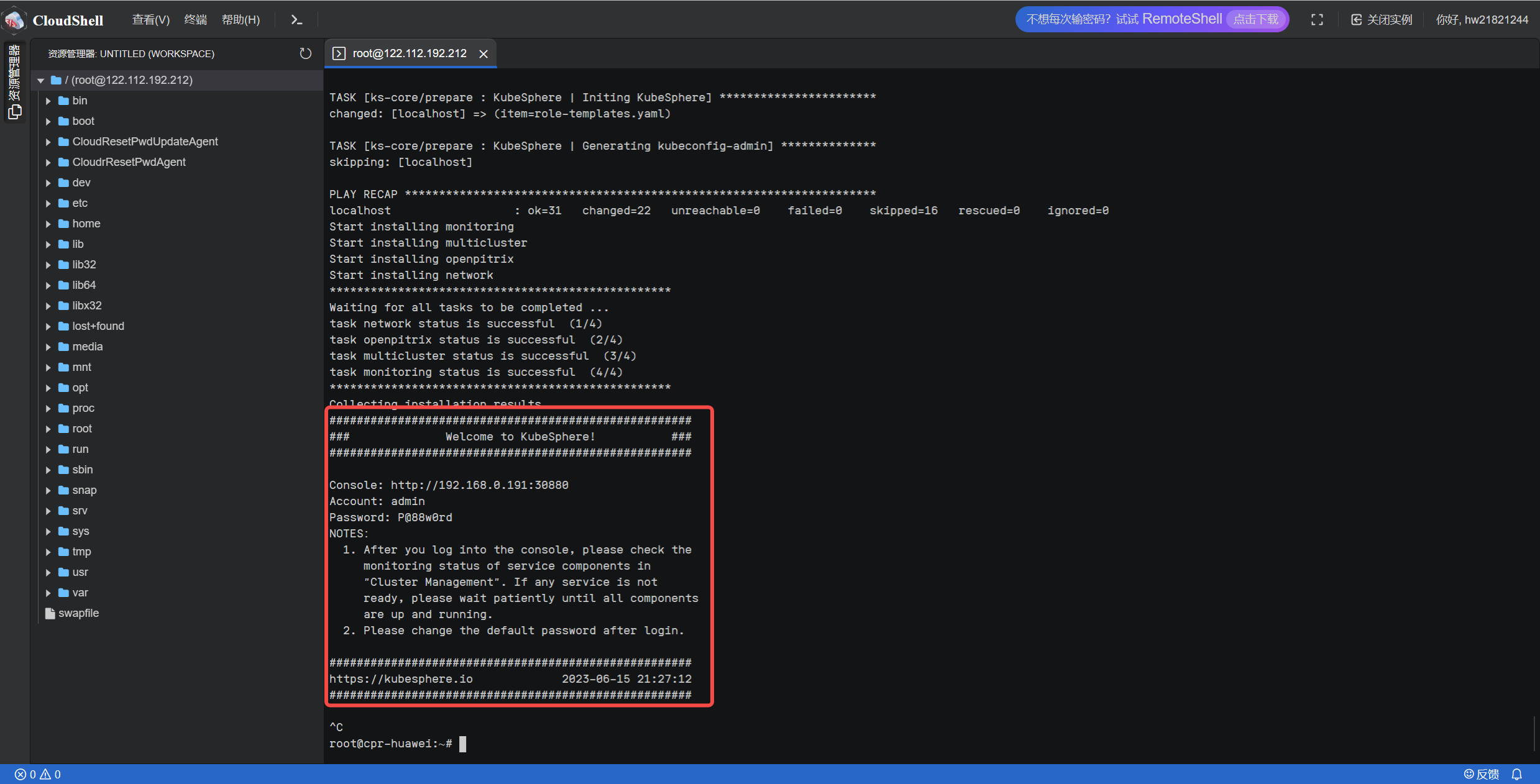The image size is (1540, 784).
Task: Collapse the / (root@122.112.192.212) root folder
Action: pyautogui.click(x=41, y=80)
